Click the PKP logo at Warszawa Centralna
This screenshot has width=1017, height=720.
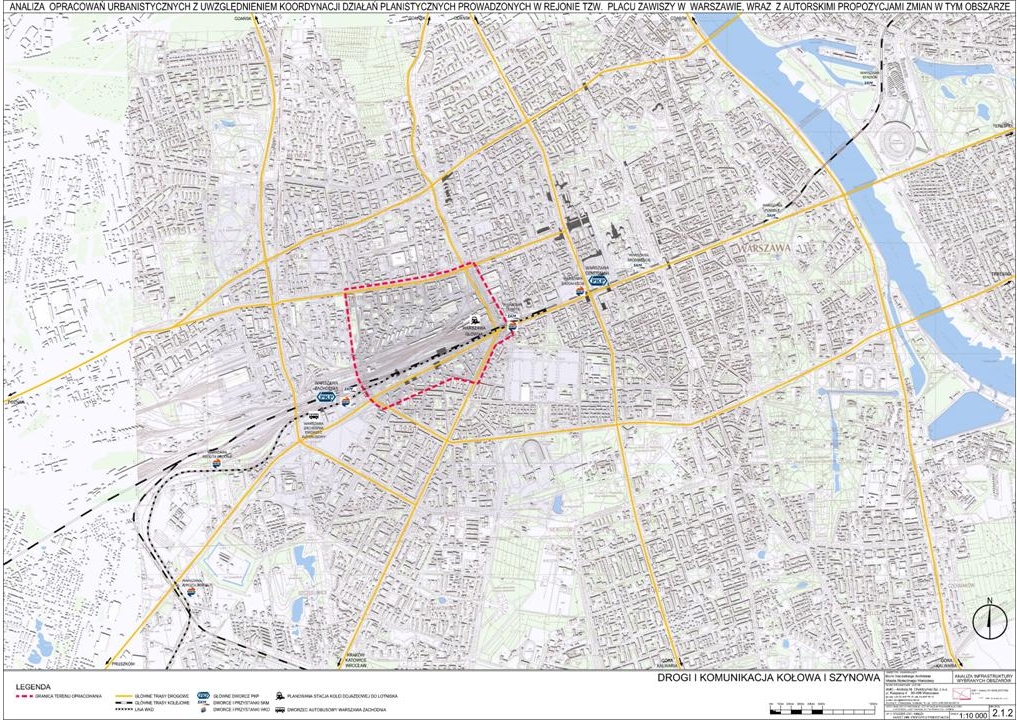point(598,281)
